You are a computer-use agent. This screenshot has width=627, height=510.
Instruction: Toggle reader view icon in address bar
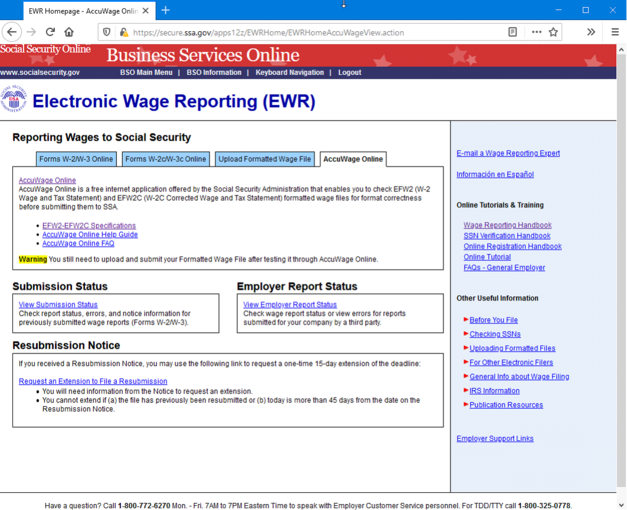click(x=513, y=32)
